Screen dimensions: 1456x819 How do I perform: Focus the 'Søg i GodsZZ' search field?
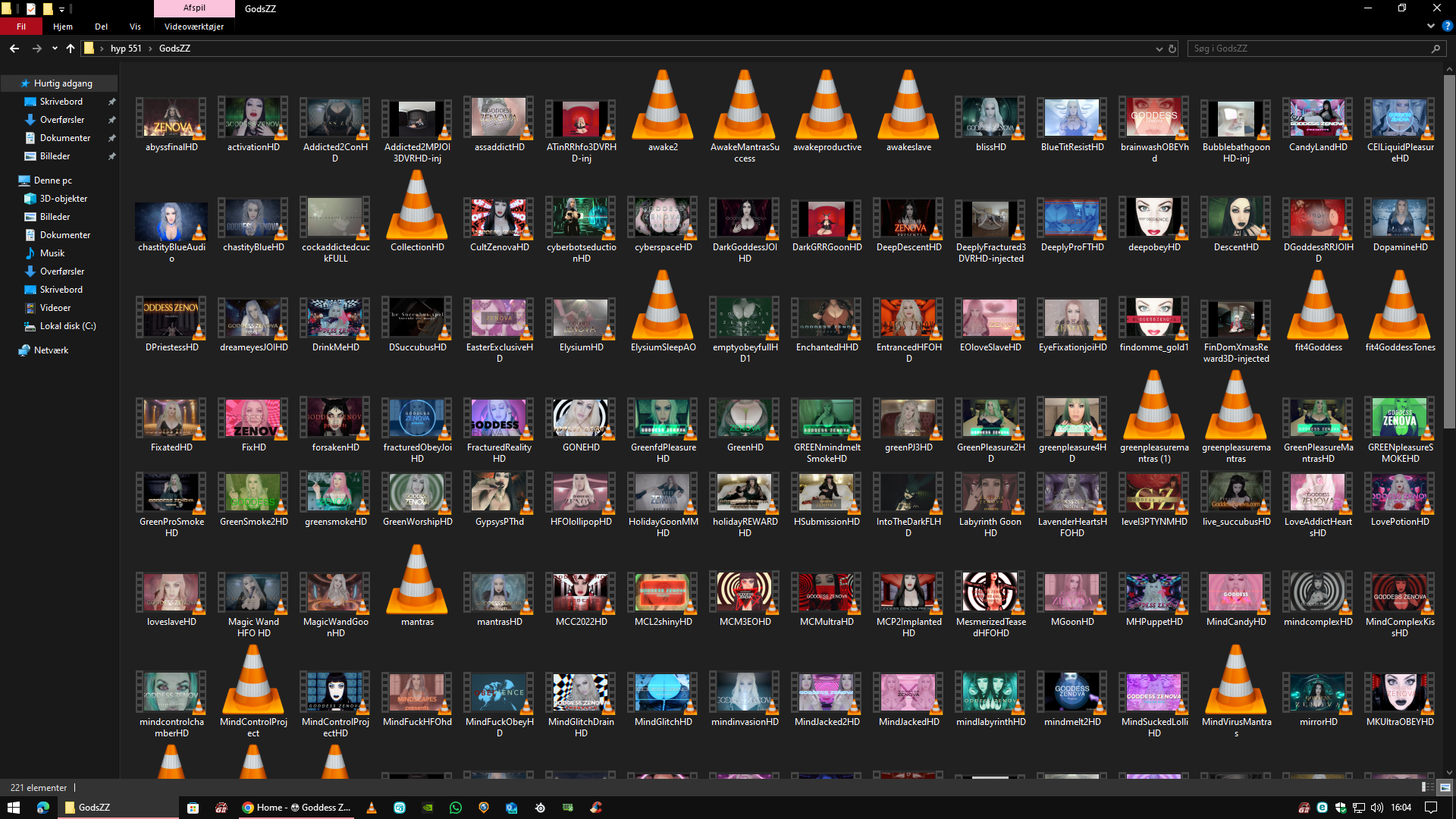(1315, 49)
